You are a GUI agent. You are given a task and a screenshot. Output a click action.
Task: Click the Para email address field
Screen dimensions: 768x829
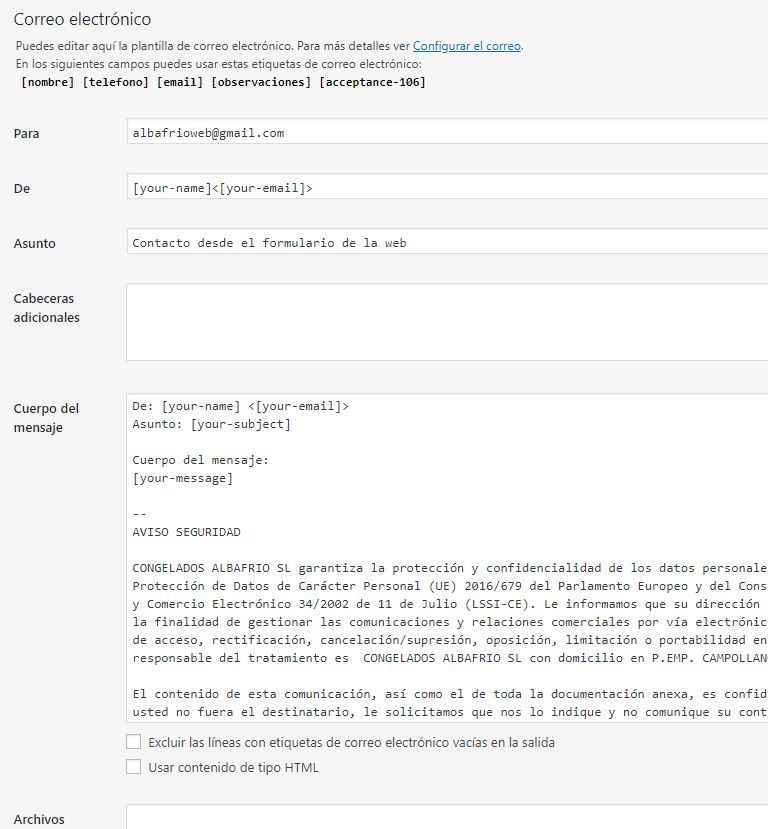(447, 131)
